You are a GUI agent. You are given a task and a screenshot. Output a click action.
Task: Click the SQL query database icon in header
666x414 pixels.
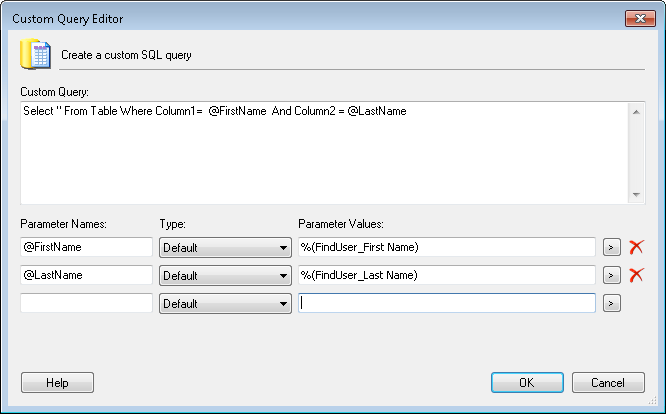tap(37, 54)
